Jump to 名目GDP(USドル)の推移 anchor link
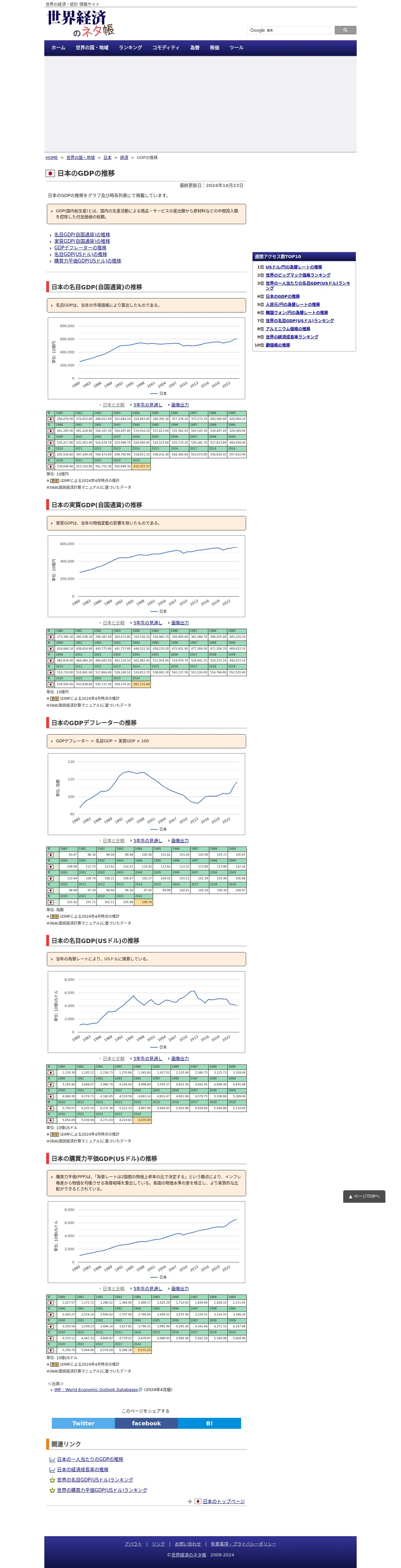This screenshot has height=1568, width=401. pyautogui.click(x=81, y=254)
